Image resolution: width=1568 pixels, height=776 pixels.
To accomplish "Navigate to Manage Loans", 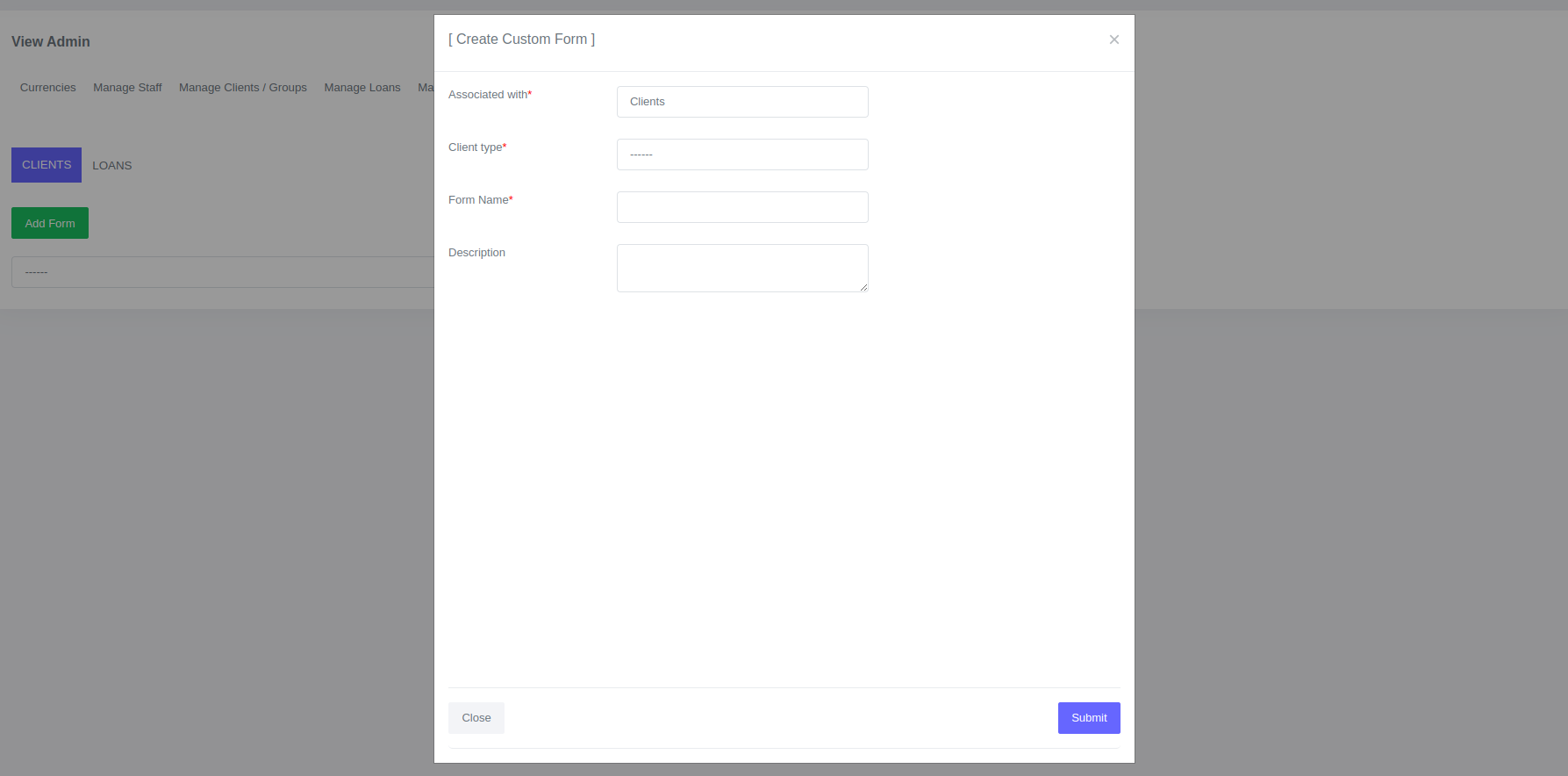I will (x=362, y=88).
